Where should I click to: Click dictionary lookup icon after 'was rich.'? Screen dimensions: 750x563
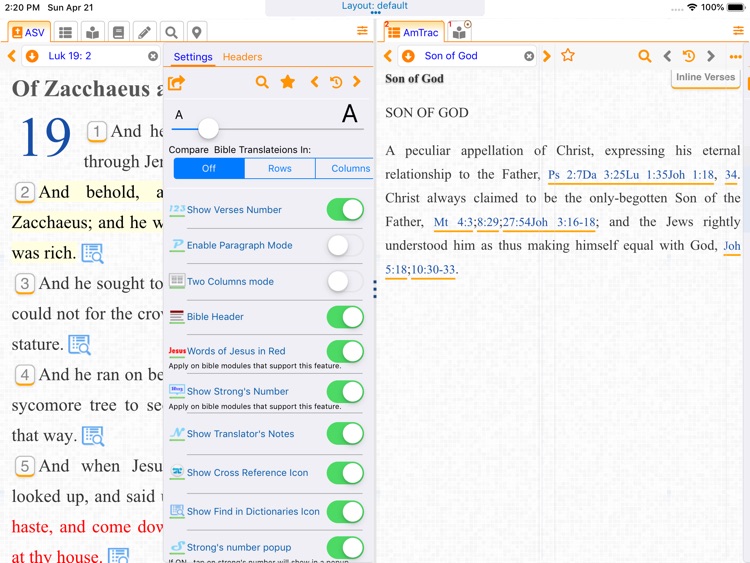(x=92, y=253)
